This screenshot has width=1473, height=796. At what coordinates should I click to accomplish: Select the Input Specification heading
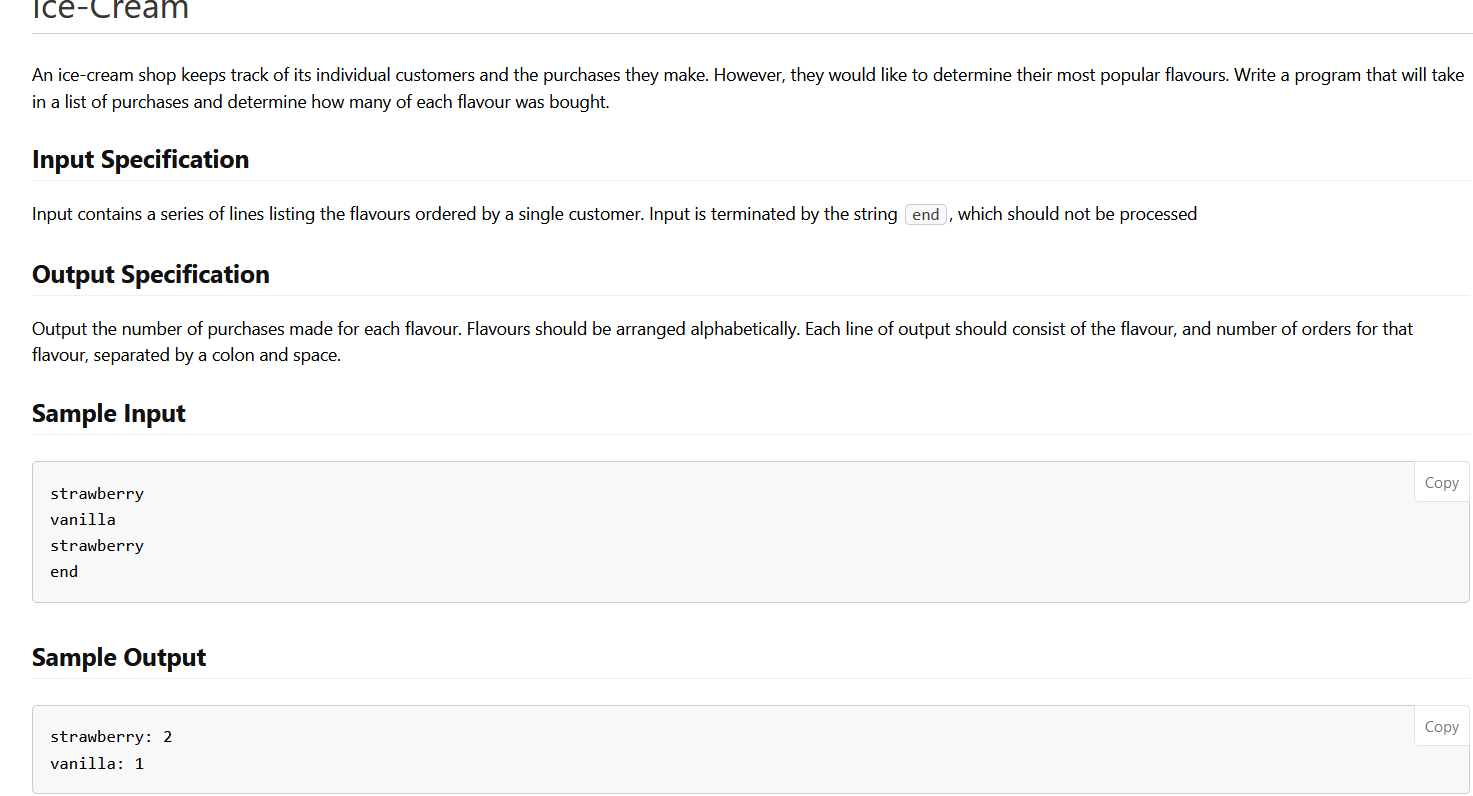140,159
